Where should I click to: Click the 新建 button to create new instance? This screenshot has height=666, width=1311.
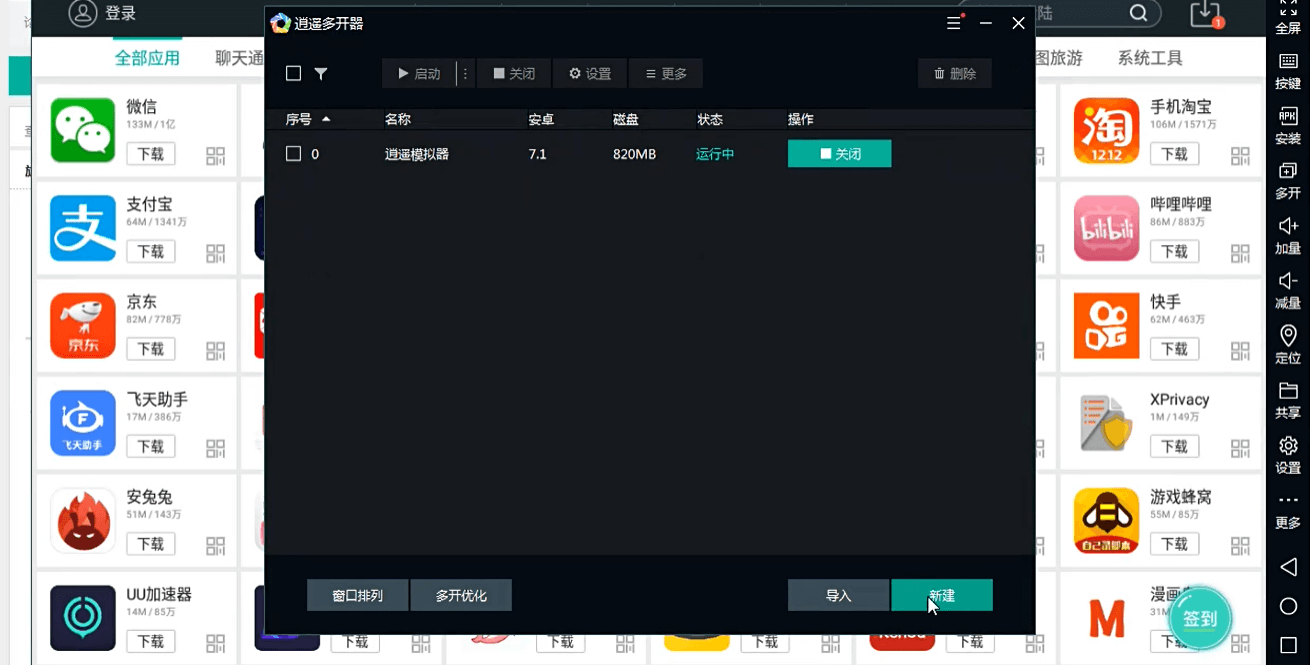[x=941, y=594]
